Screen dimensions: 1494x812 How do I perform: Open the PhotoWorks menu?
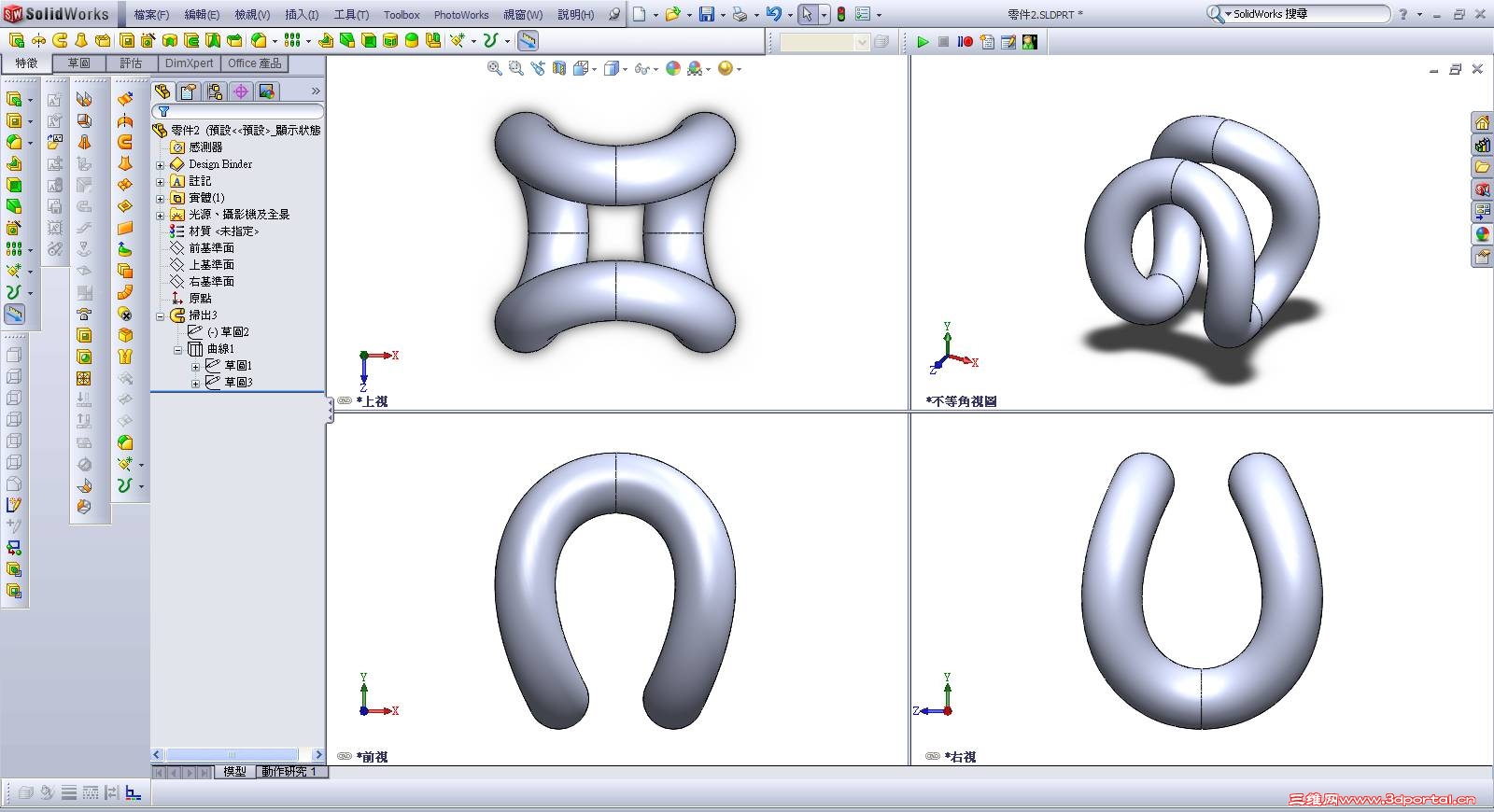pos(461,15)
